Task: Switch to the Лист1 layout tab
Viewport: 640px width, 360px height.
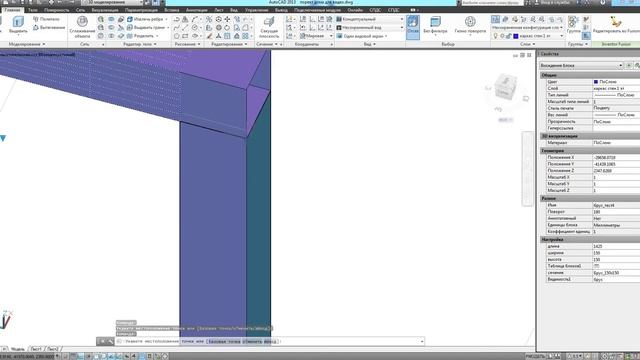Action: (36, 349)
